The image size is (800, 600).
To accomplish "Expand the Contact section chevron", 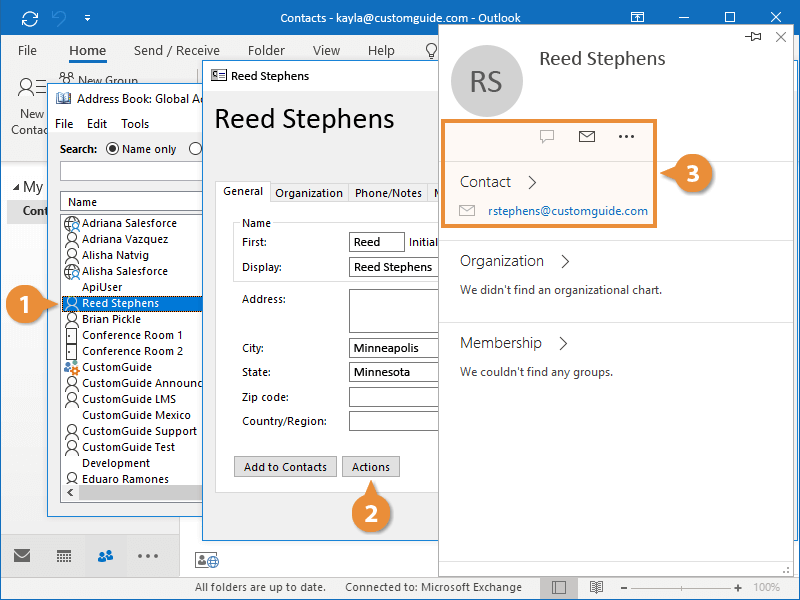I will [x=532, y=182].
